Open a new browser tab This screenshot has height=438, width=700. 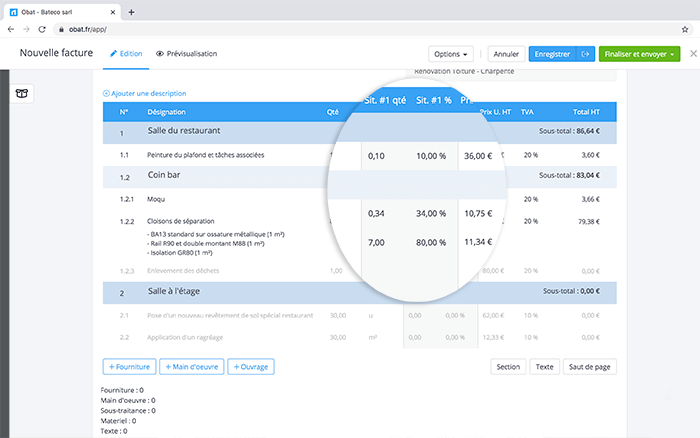131,12
